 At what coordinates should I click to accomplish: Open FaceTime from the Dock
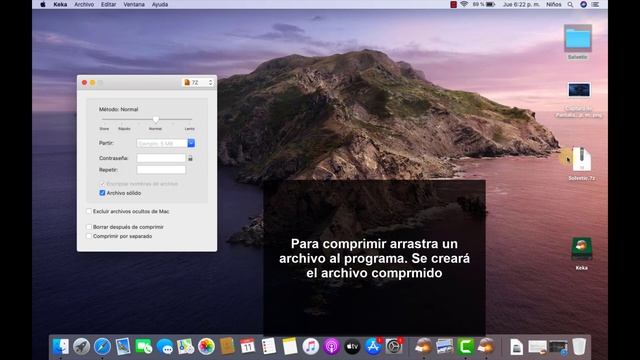click(x=144, y=347)
